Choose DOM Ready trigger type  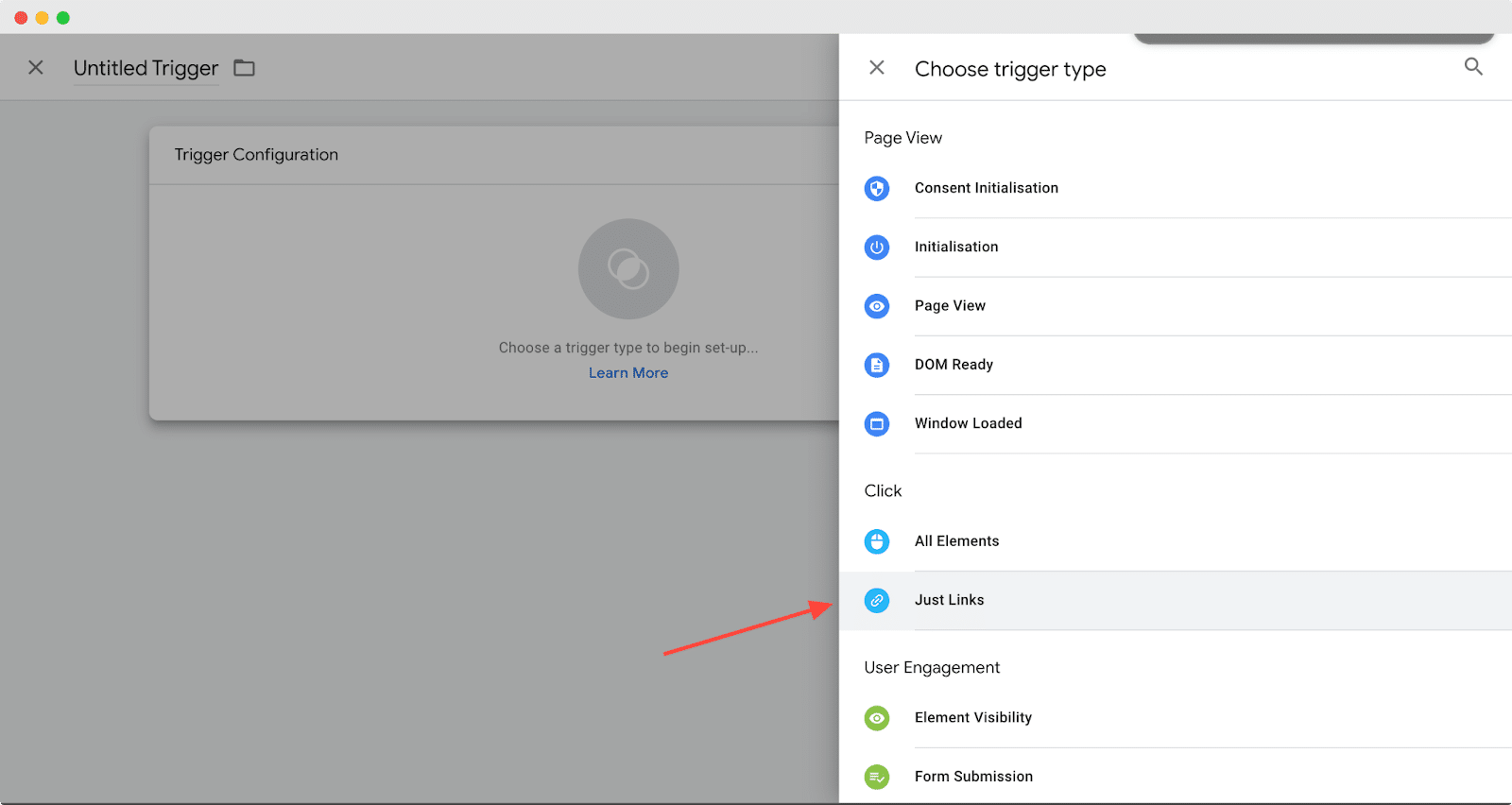[1176, 365]
